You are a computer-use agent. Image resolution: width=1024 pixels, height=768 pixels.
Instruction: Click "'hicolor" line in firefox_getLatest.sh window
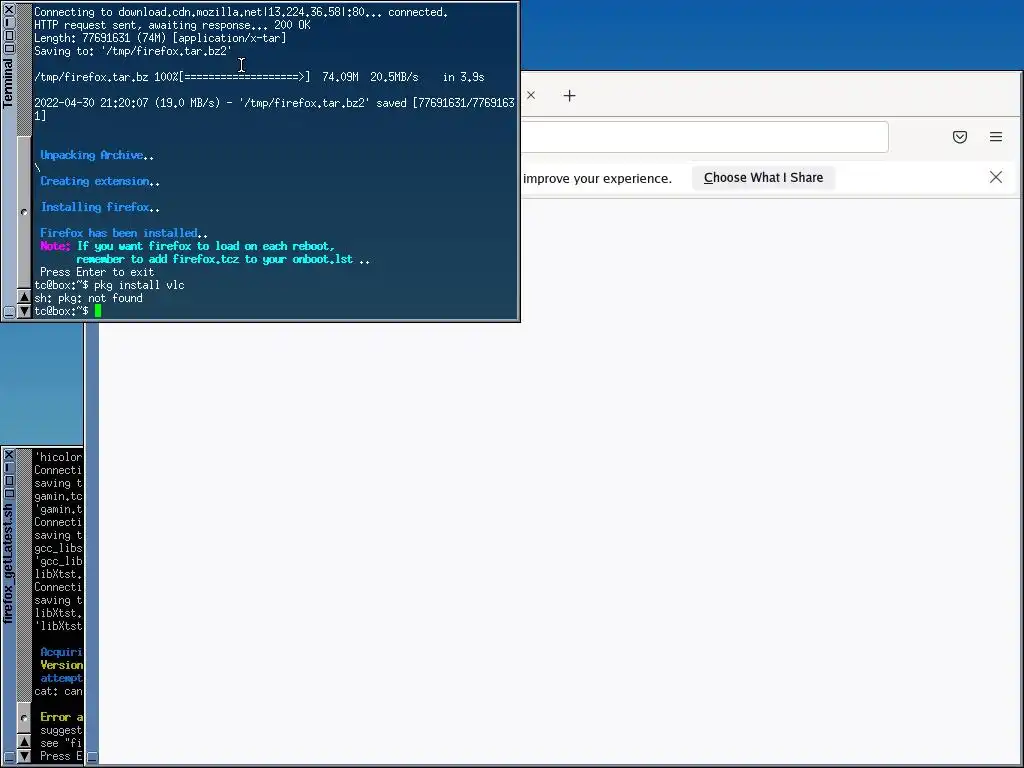[x=58, y=457]
